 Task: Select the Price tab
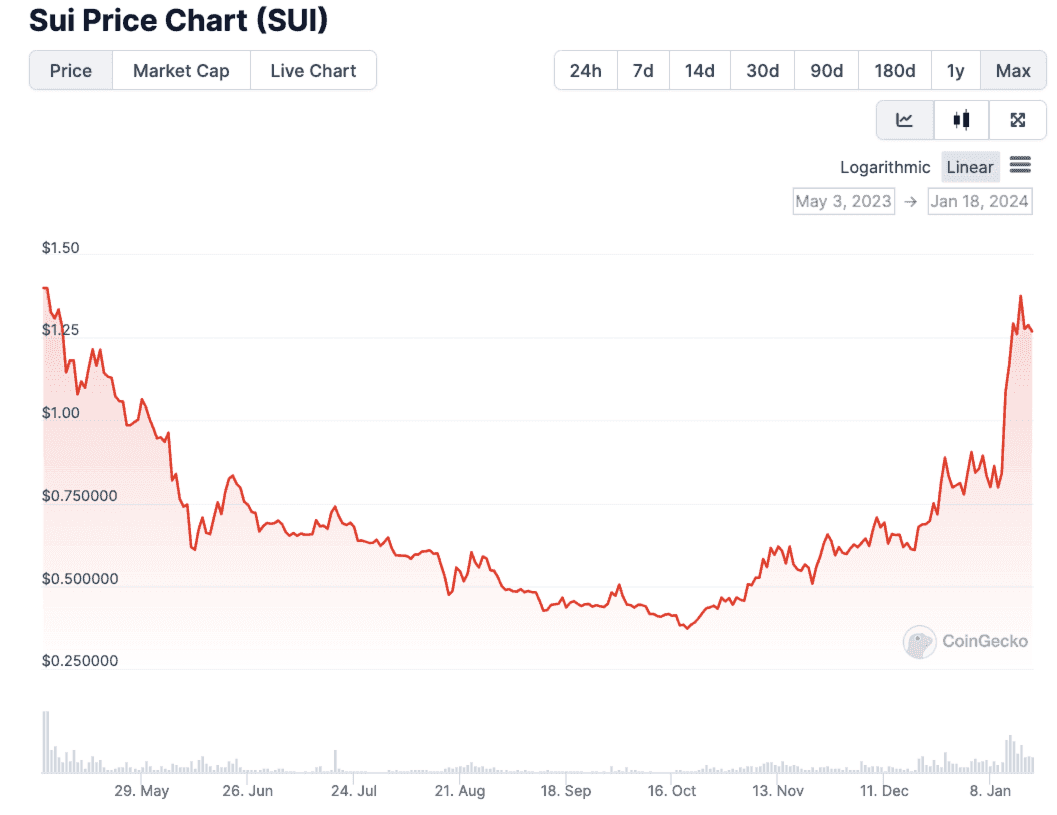70,70
